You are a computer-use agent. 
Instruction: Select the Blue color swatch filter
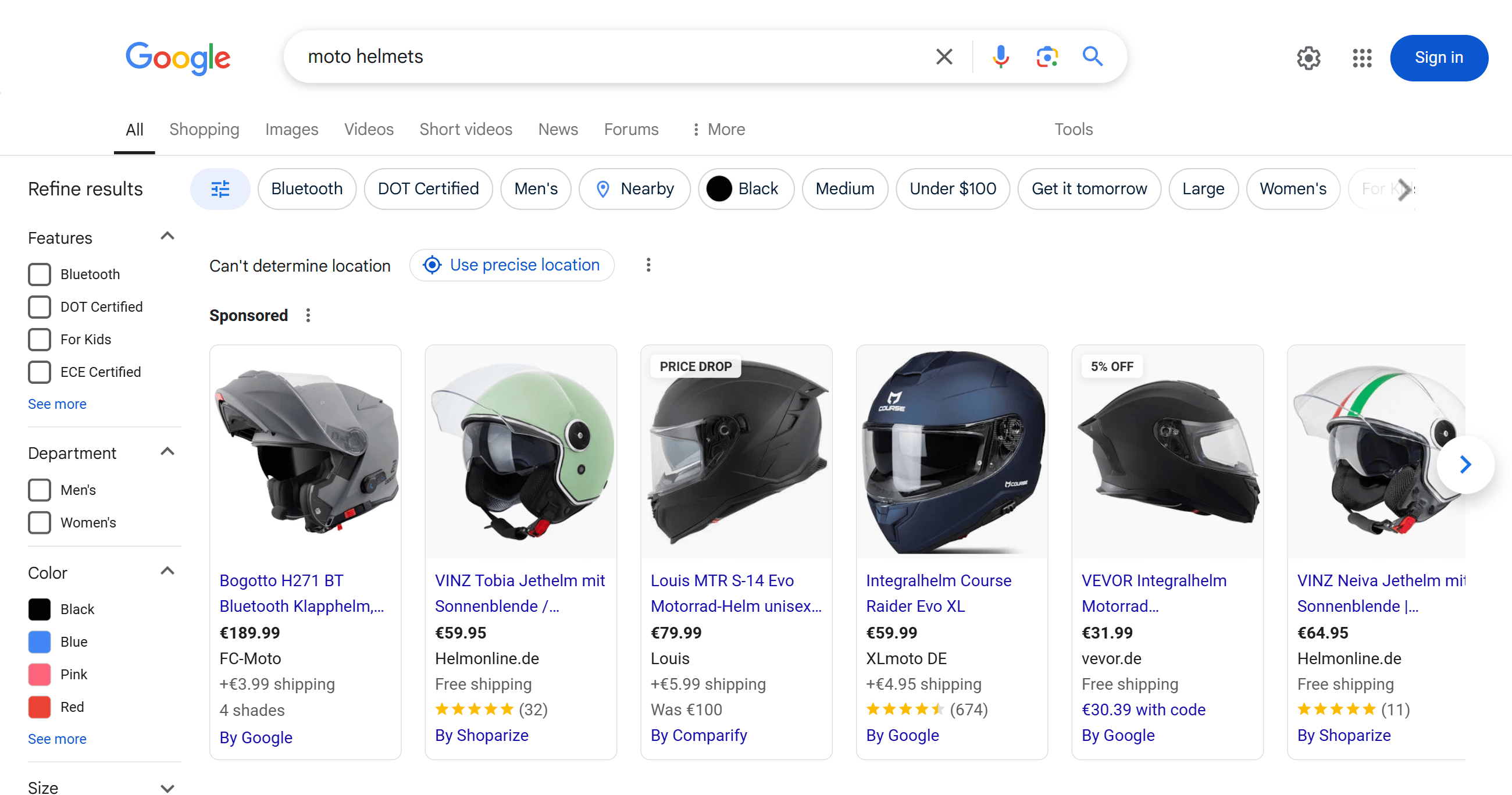click(x=40, y=641)
